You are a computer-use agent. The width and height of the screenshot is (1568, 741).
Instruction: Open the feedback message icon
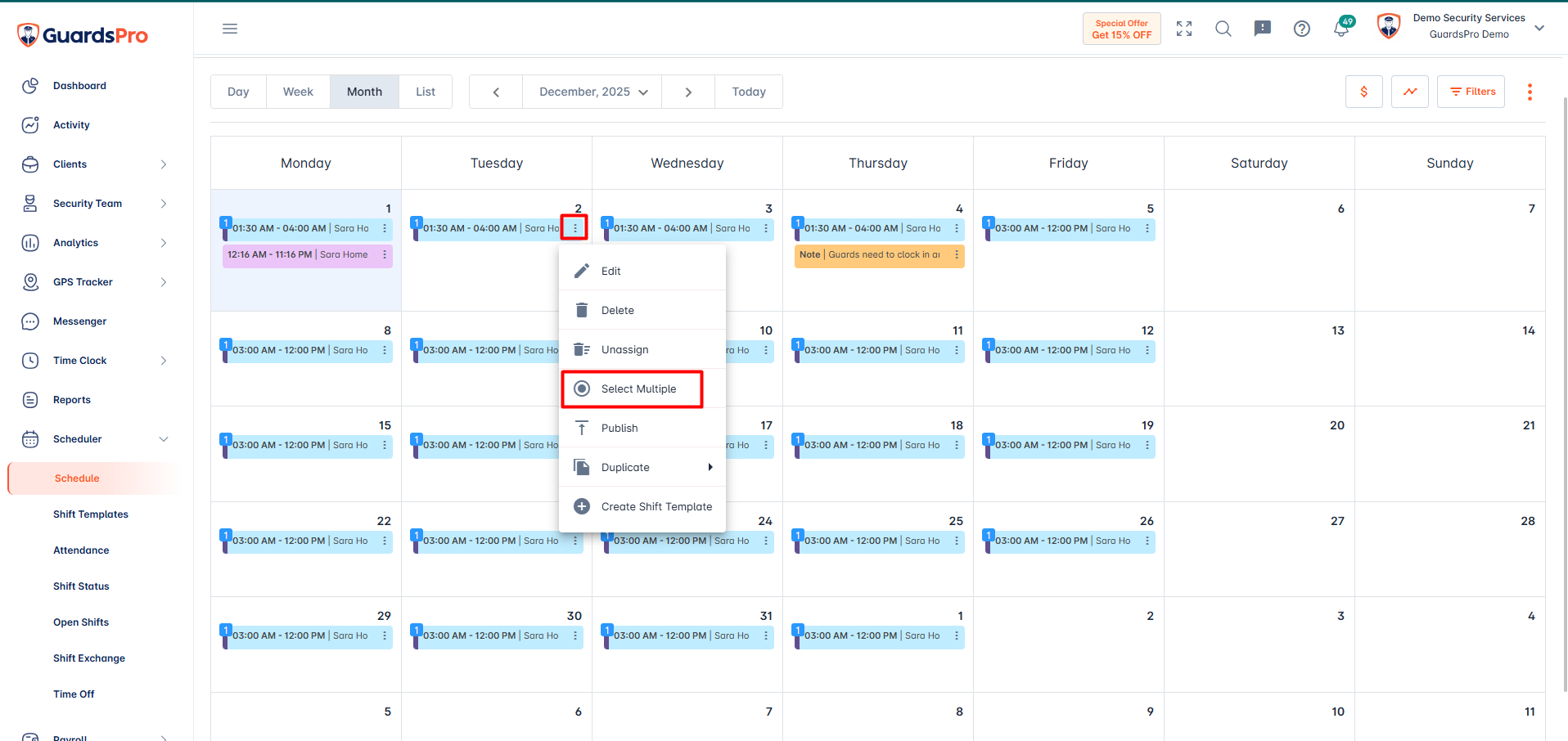pyautogui.click(x=1263, y=29)
